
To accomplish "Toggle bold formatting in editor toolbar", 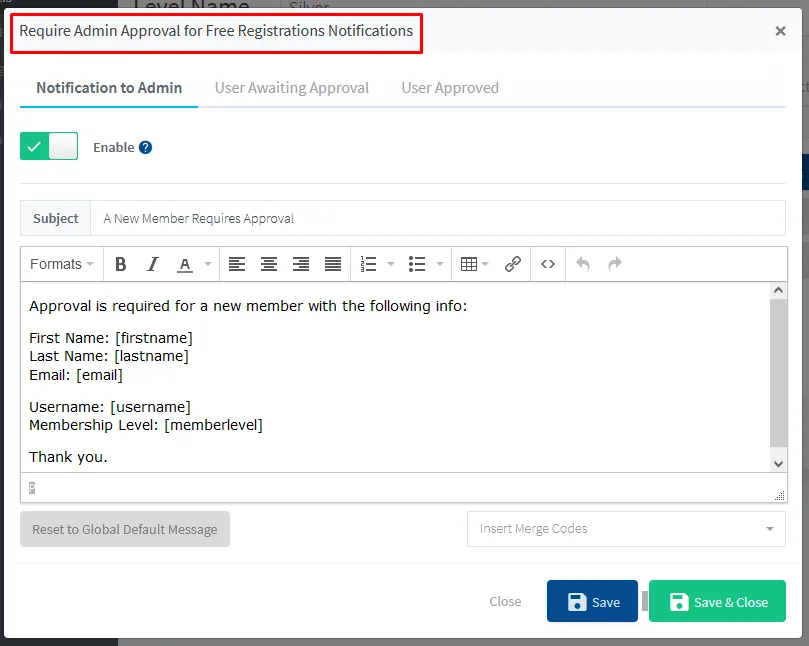I will pyautogui.click(x=121, y=264).
